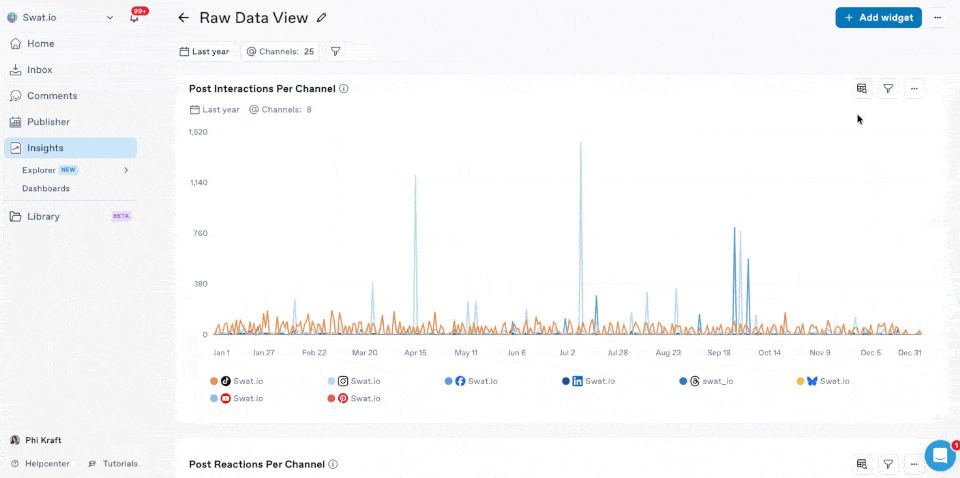Open more options for Post Reactions widget
960x478 pixels.
coord(914,464)
